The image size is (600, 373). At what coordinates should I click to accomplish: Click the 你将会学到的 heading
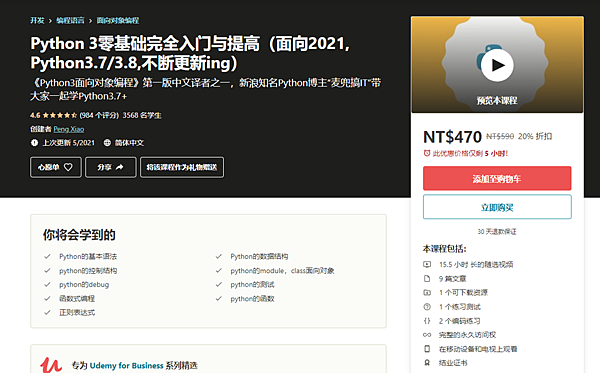79,235
